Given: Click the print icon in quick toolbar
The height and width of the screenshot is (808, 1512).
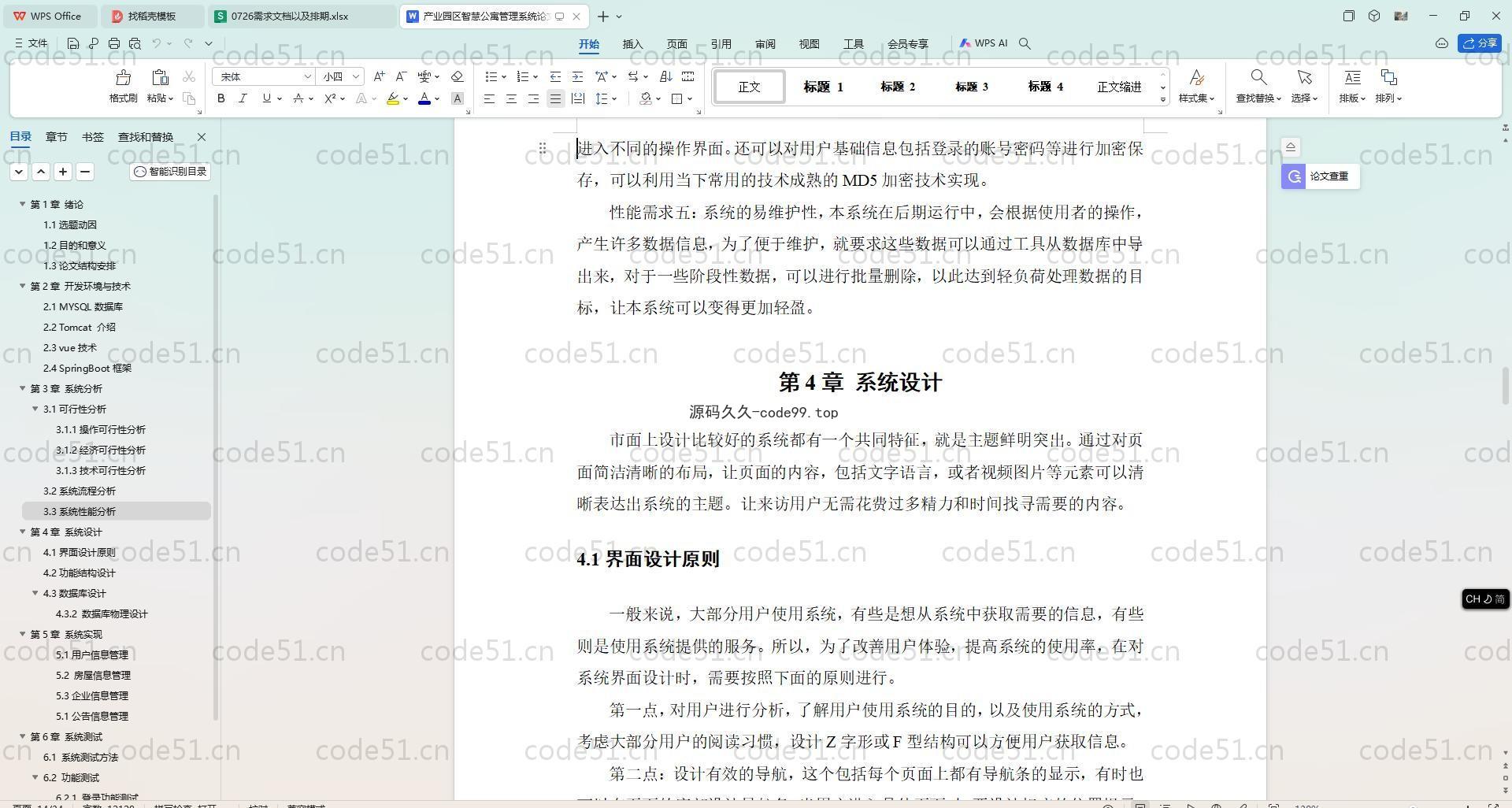Looking at the screenshot, I should (114, 43).
